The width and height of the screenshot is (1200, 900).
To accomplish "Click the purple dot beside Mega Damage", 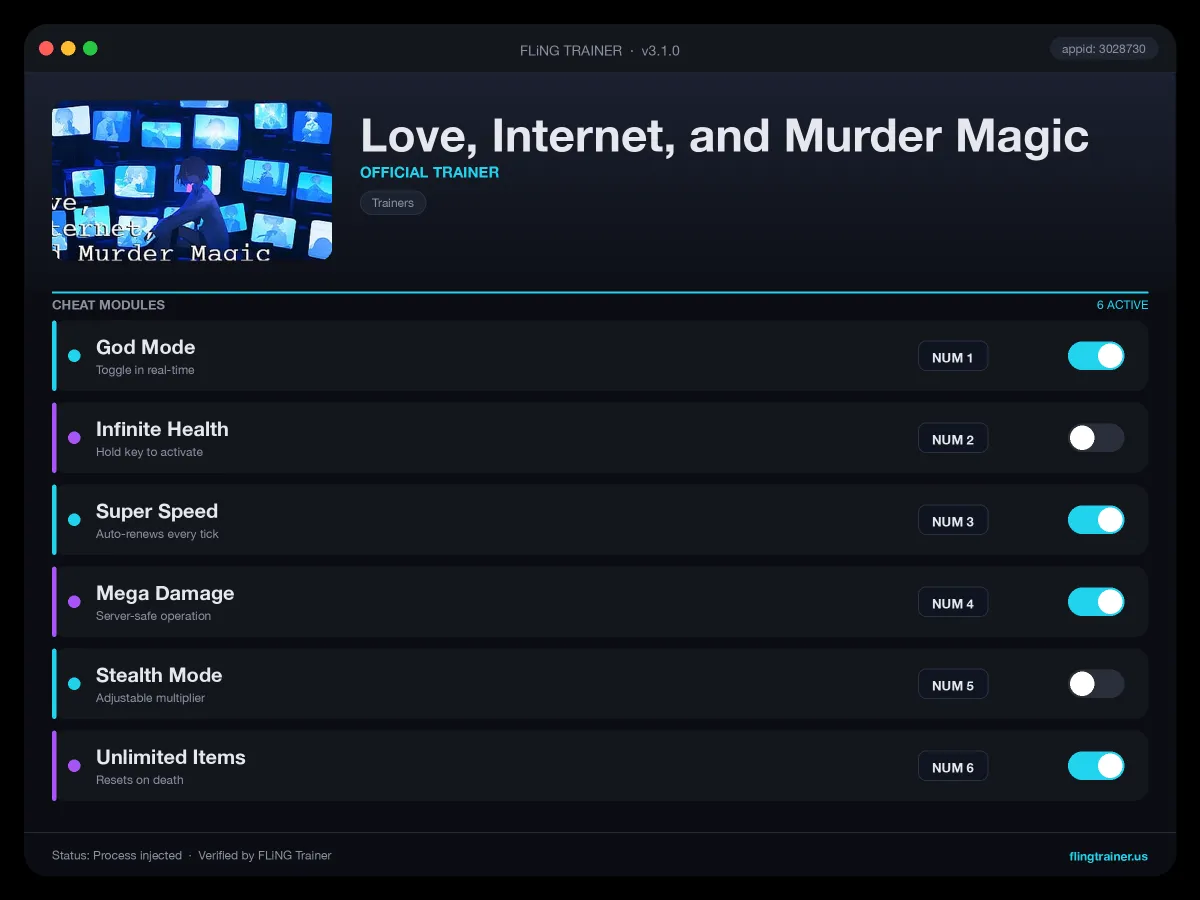I will pyautogui.click(x=74, y=602).
